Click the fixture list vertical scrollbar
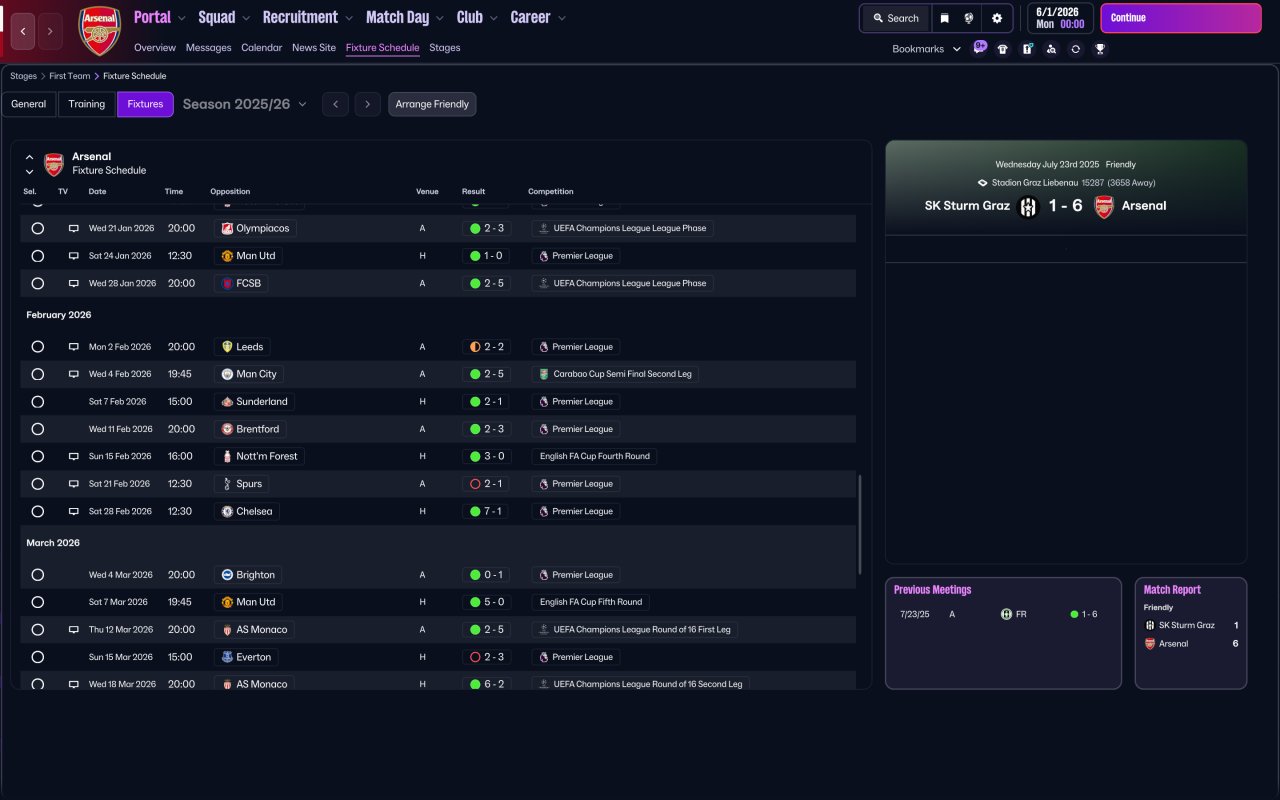The height and width of the screenshot is (800, 1280). (x=859, y=524)
